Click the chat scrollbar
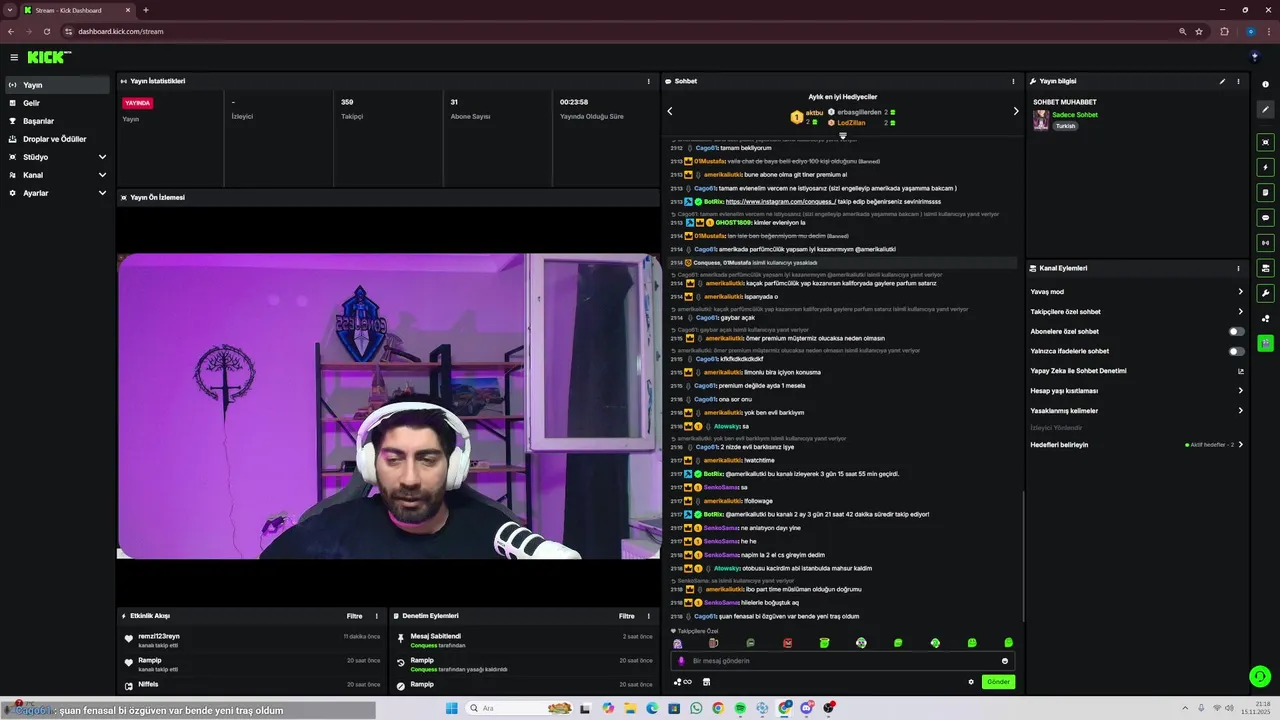1280x720 pixels. (1023, 555)
